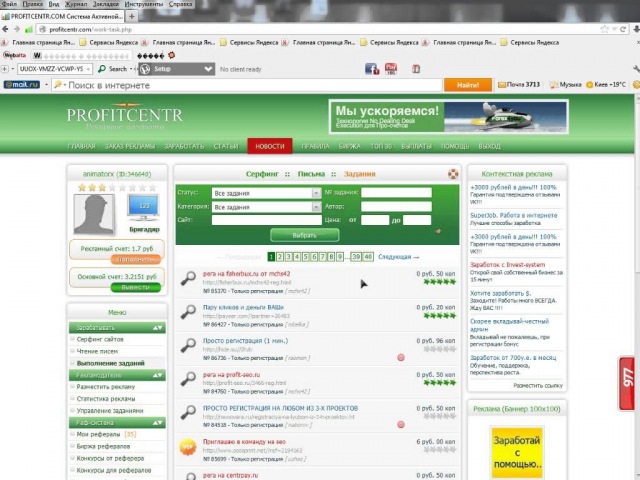This screenshot has height=480, width=640.
Task: Click the user avatar image
Action: click(x=94, y=214)
